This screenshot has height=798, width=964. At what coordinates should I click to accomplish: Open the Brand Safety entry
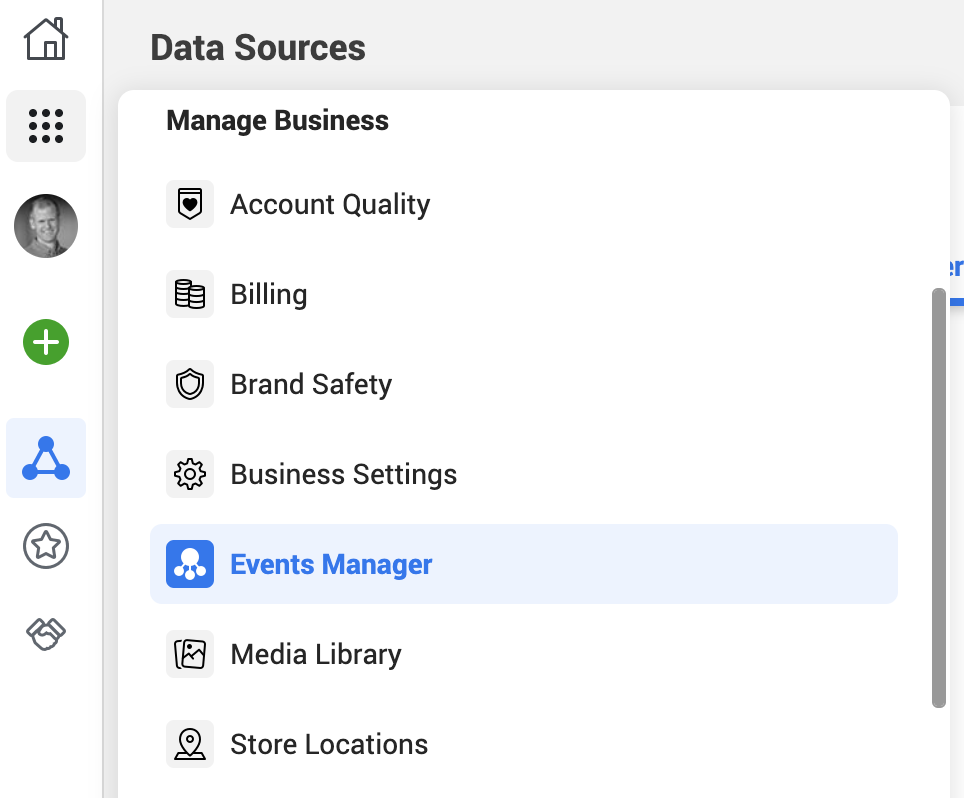(524, 384)
